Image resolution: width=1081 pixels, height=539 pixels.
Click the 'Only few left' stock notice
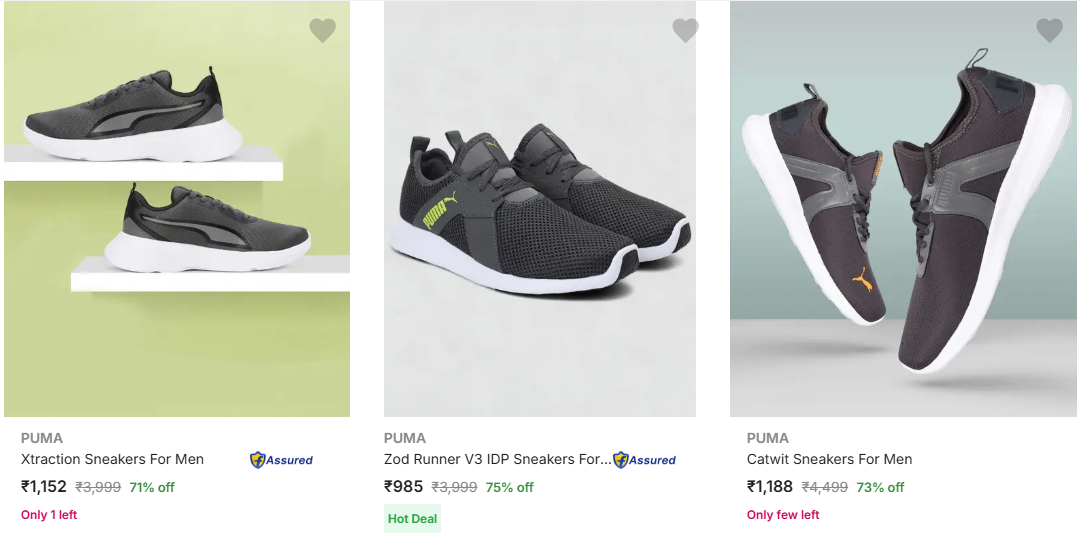point(783,515)
